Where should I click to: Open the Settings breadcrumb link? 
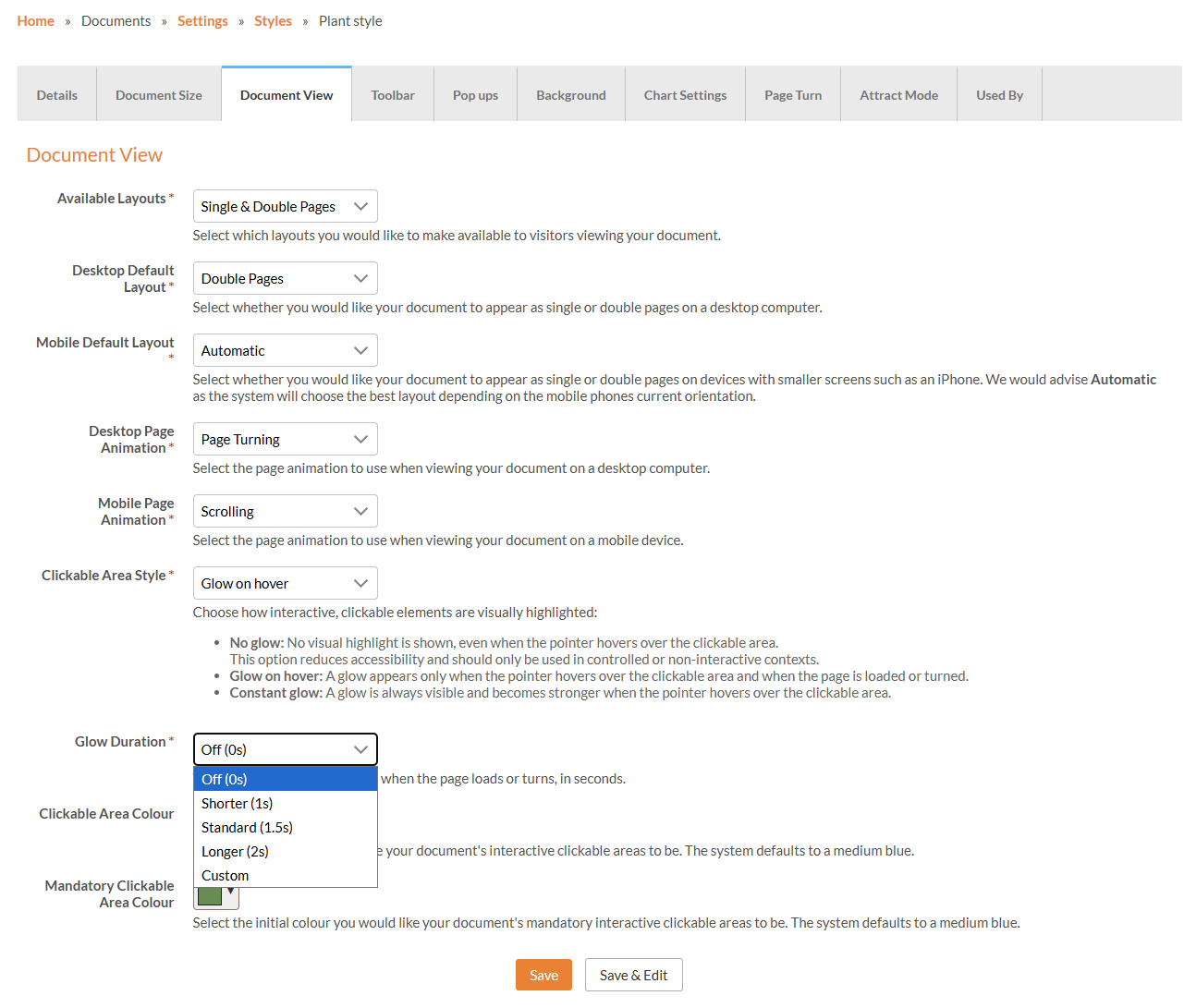(x=202, y=21)
